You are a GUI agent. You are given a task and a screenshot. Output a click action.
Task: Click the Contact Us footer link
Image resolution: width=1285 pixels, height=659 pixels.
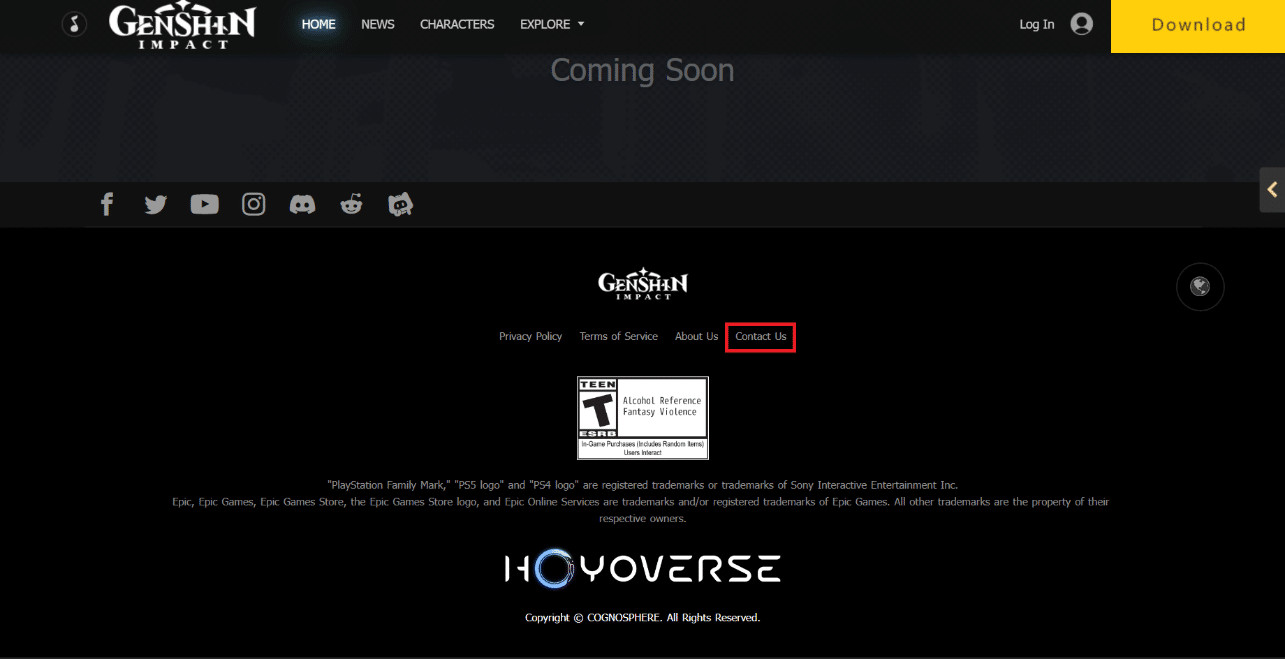(x=761, y=337)
